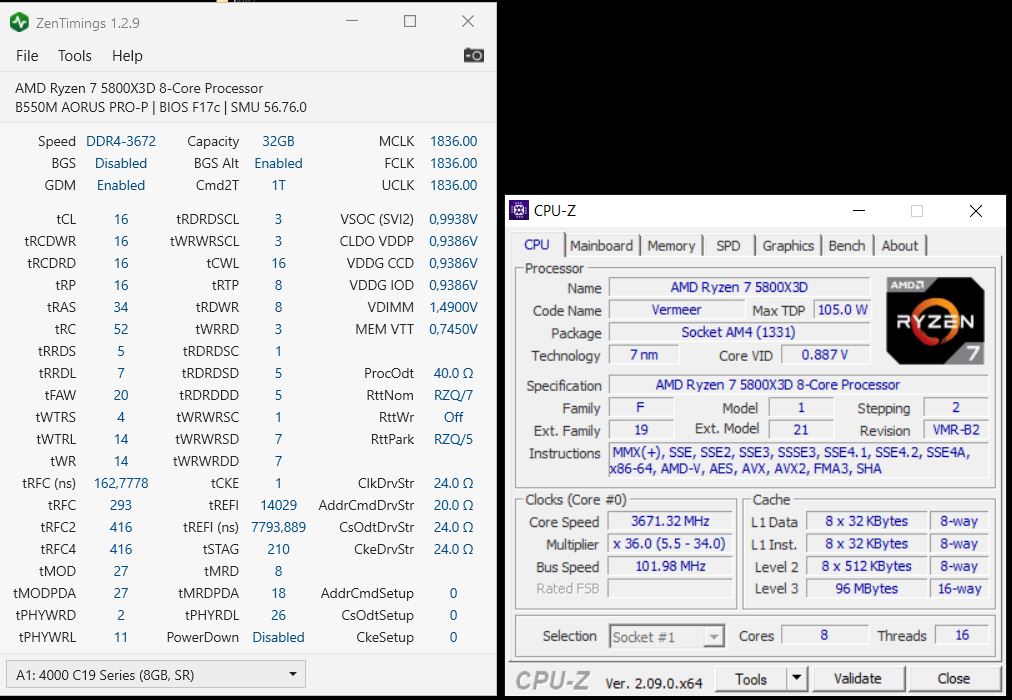Viewport: 1012px width, 700px height.
Task: Click the tREFI value 14029
Action: 278,505
